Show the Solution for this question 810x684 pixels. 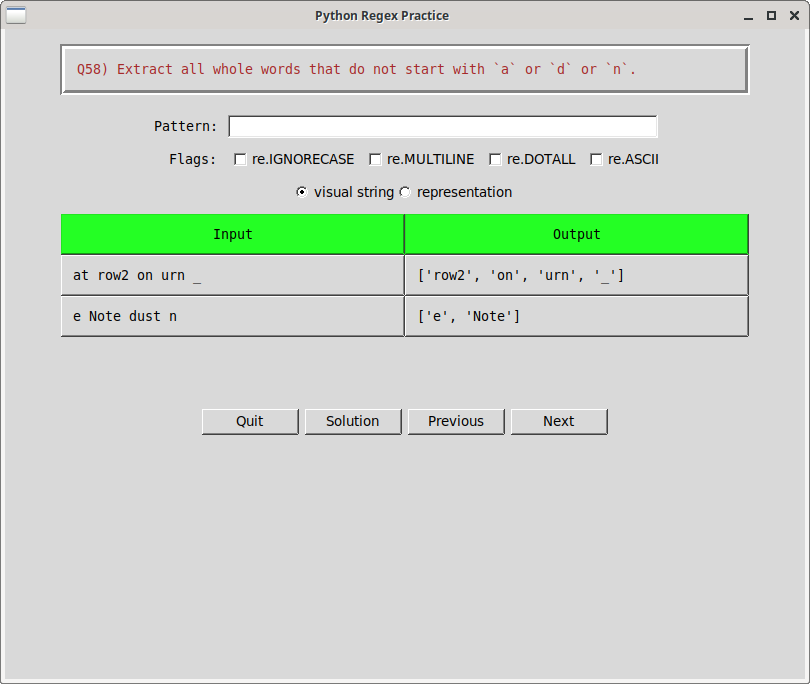[353, 422]
